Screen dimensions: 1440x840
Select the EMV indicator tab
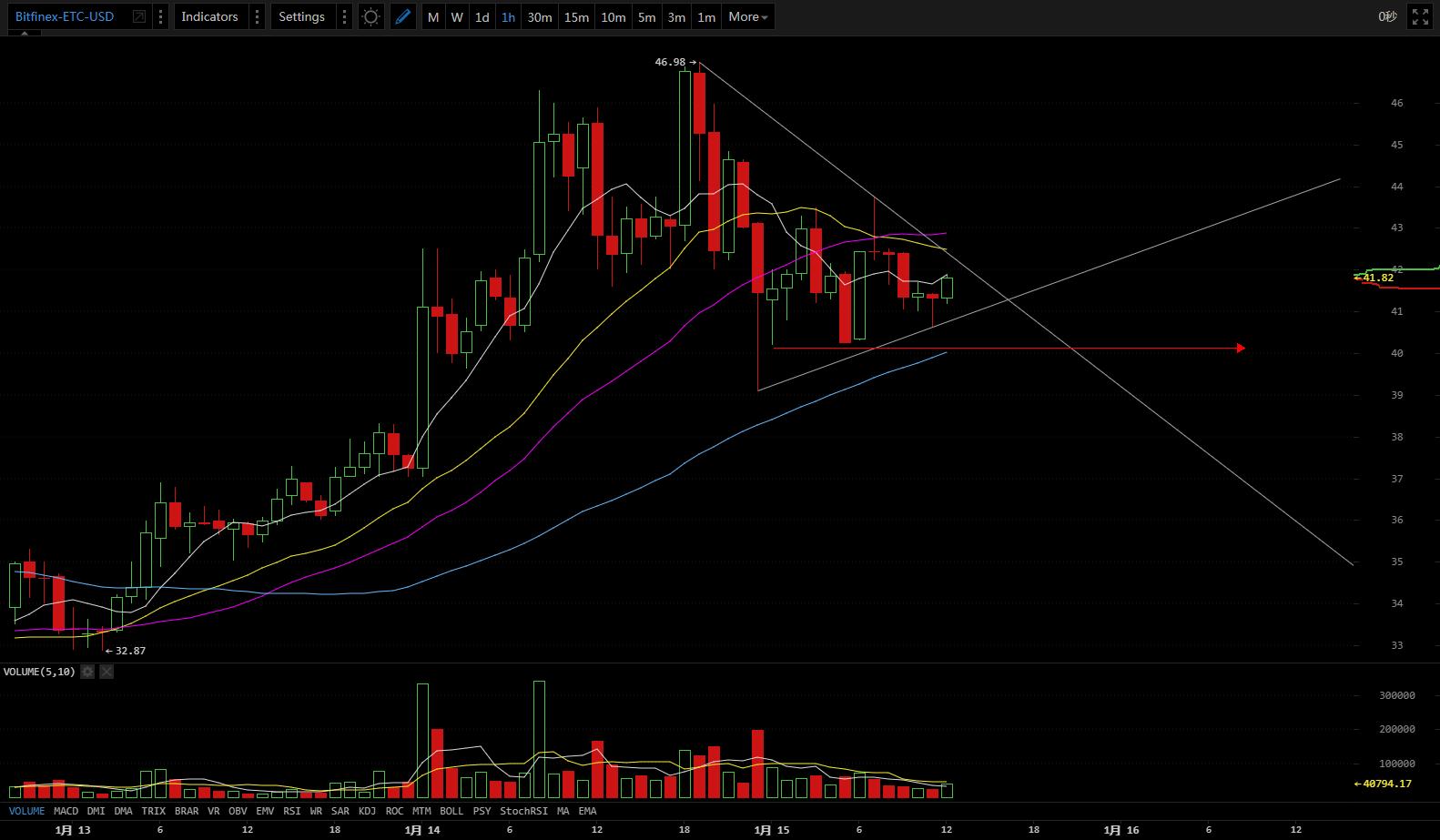pos(265,811)
